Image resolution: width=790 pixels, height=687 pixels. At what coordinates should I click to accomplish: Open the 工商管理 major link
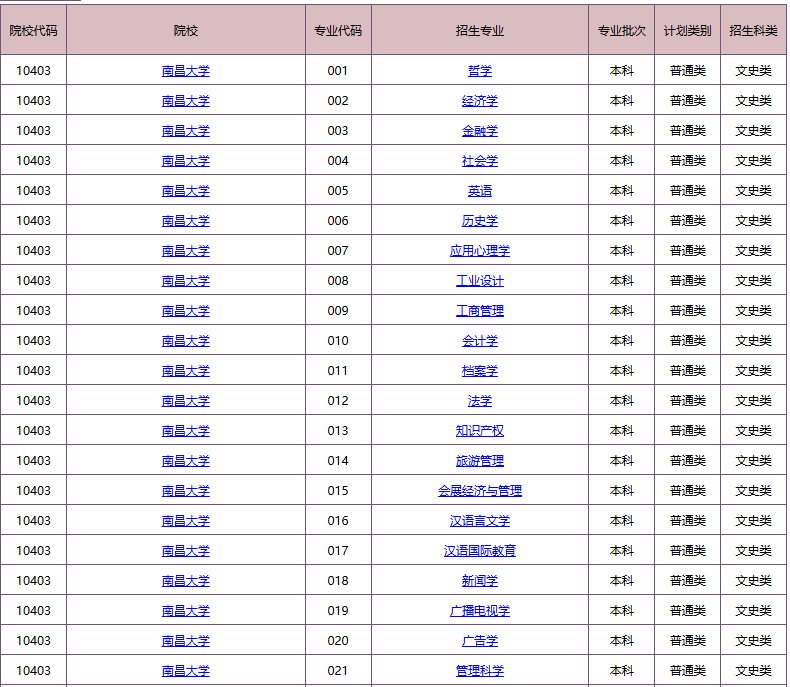(480, 311)
